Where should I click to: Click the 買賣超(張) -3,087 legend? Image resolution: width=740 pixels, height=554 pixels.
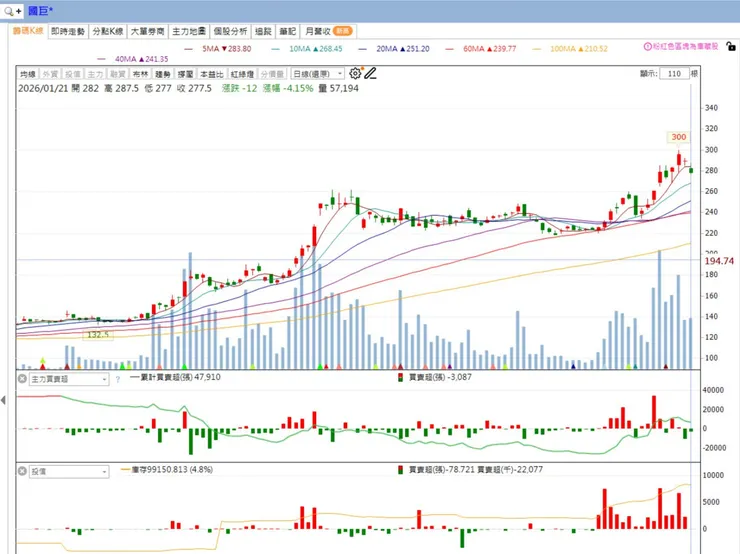point(434,377)
